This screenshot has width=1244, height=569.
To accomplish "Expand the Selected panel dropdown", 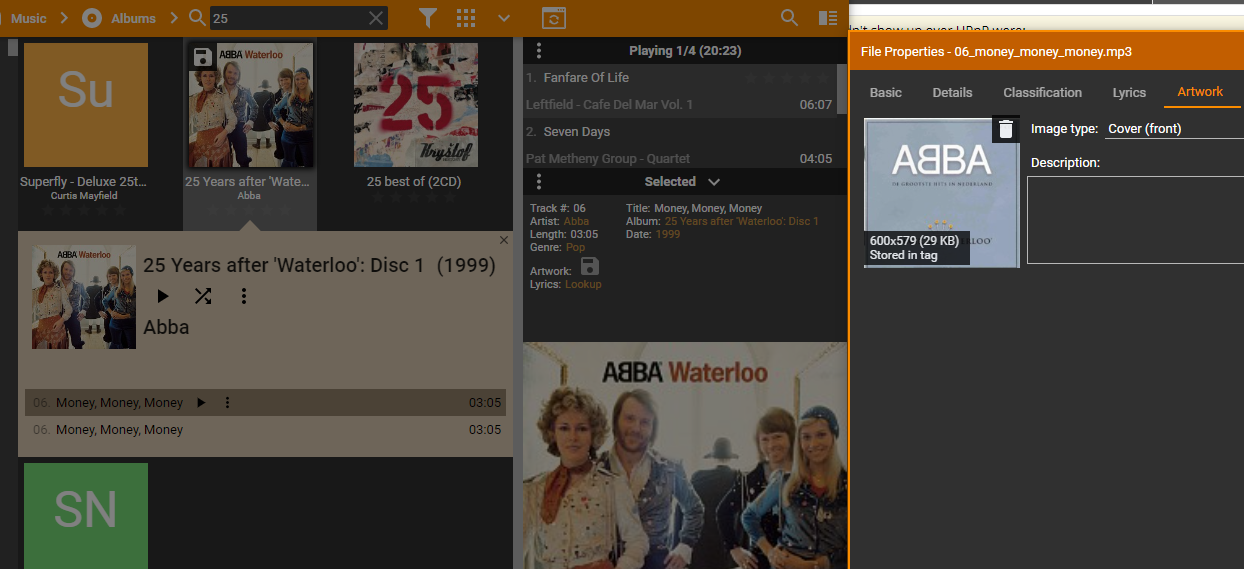I will (714, 181).
